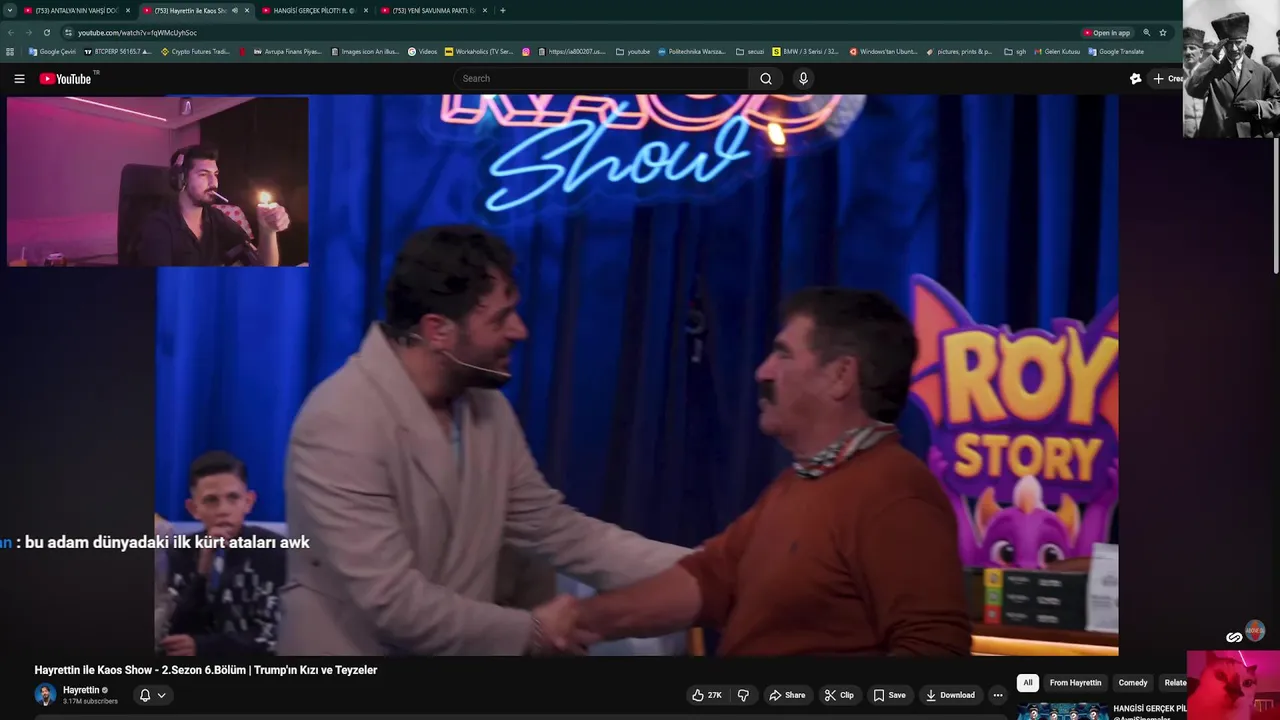
Task: Open Windows'tan Ubuntu bookmark
Action: (883, 52)
